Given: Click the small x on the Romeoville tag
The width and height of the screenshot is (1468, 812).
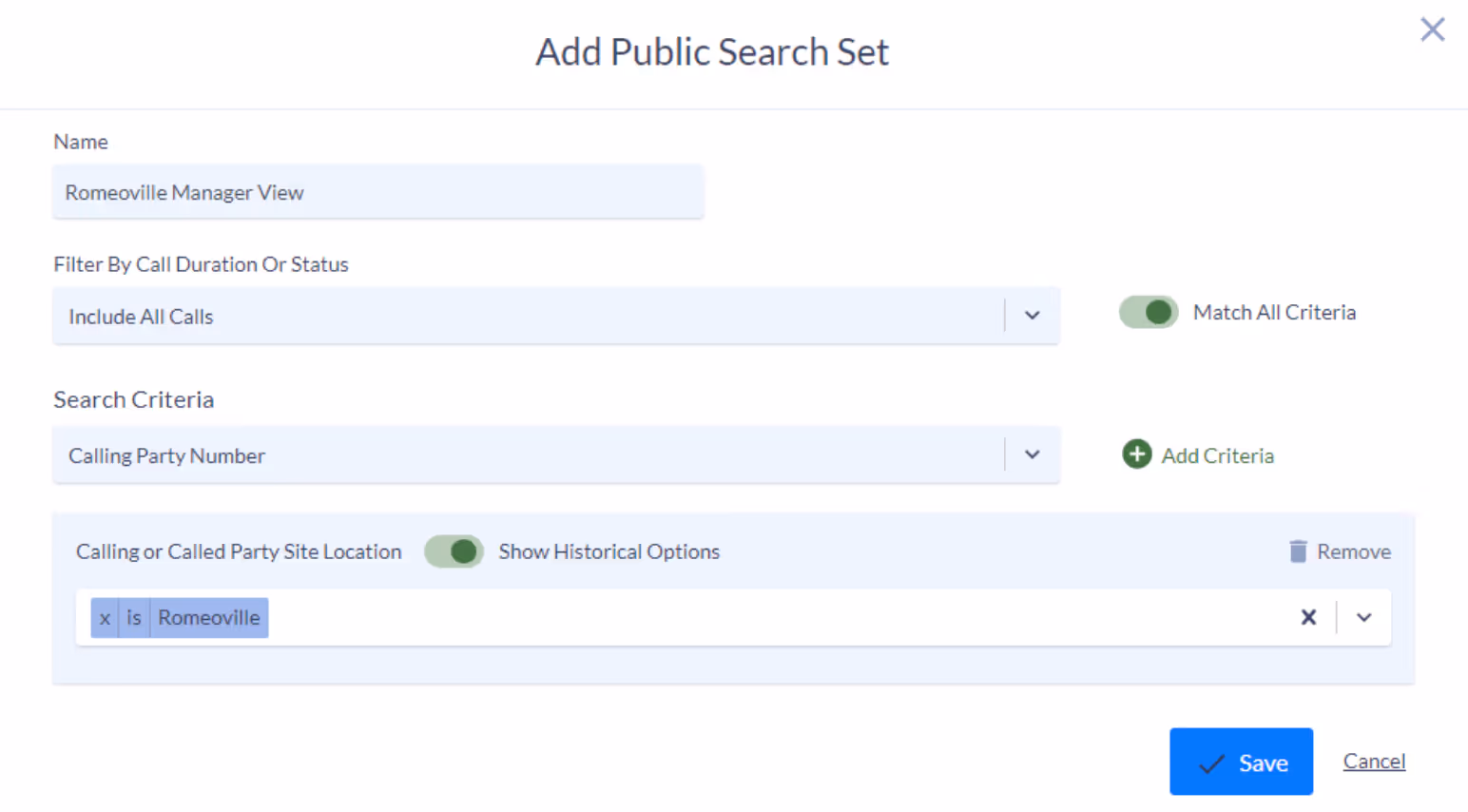Looking at the screenshot, I should coord(105,617).
